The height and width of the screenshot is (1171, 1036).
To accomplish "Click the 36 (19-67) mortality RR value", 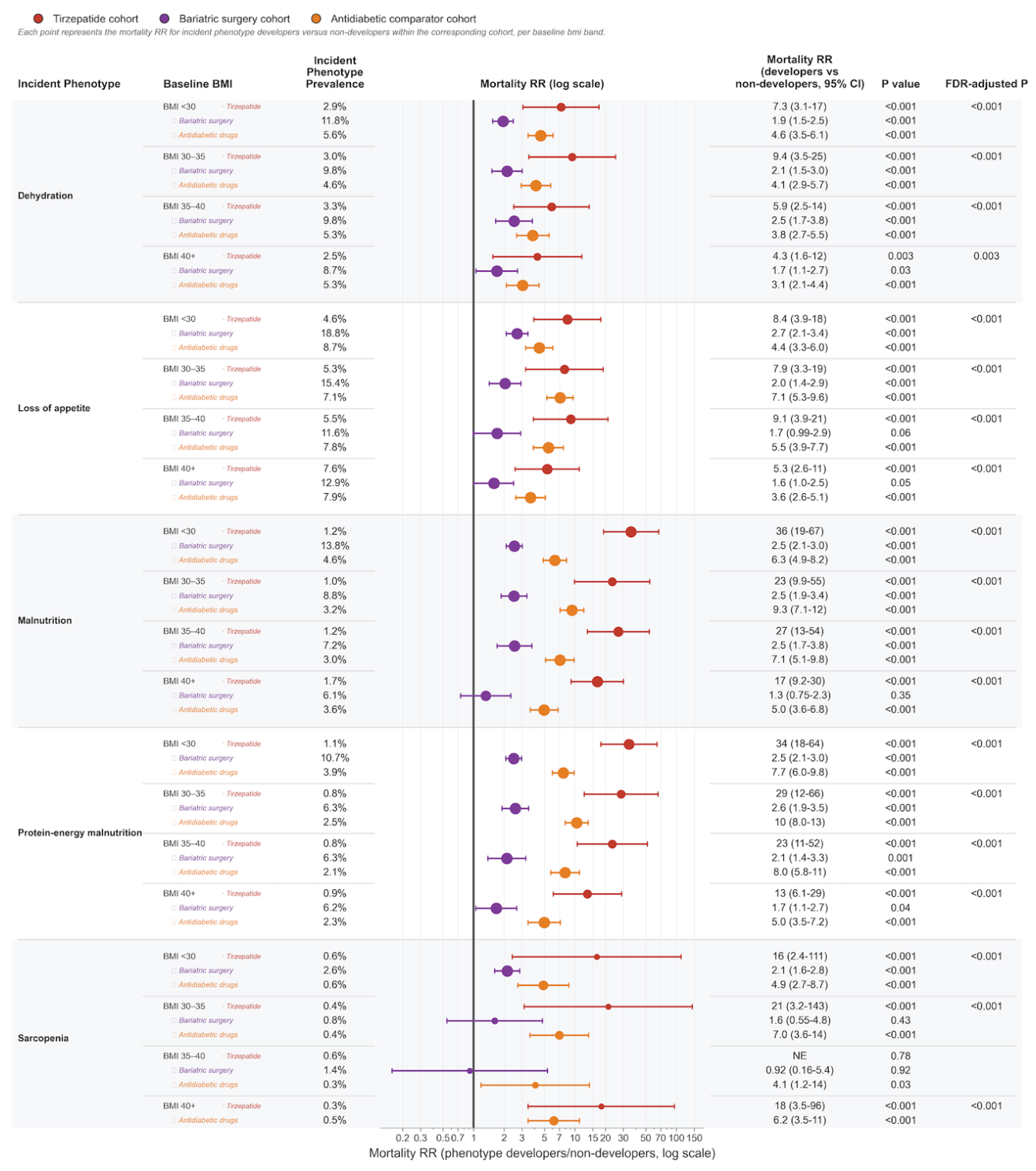I will click(x=799, y=532).
